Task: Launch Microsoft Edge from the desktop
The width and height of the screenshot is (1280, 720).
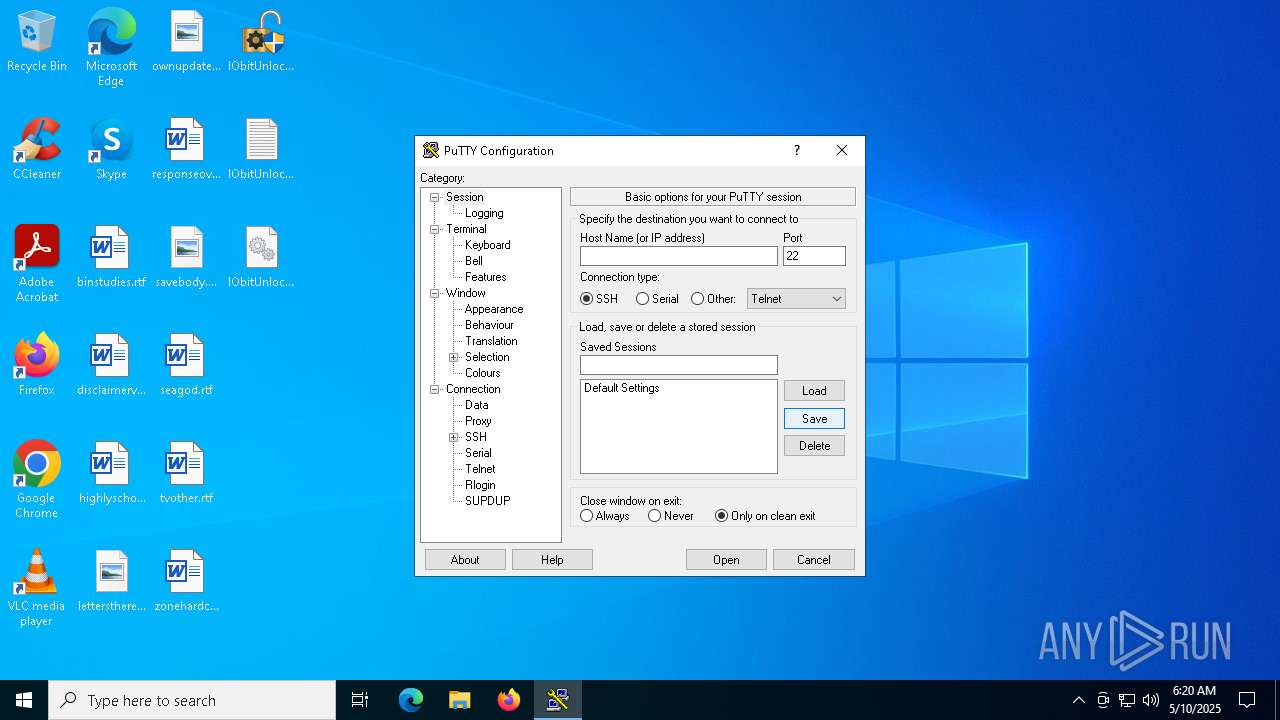Action: (x=111, y=48)
